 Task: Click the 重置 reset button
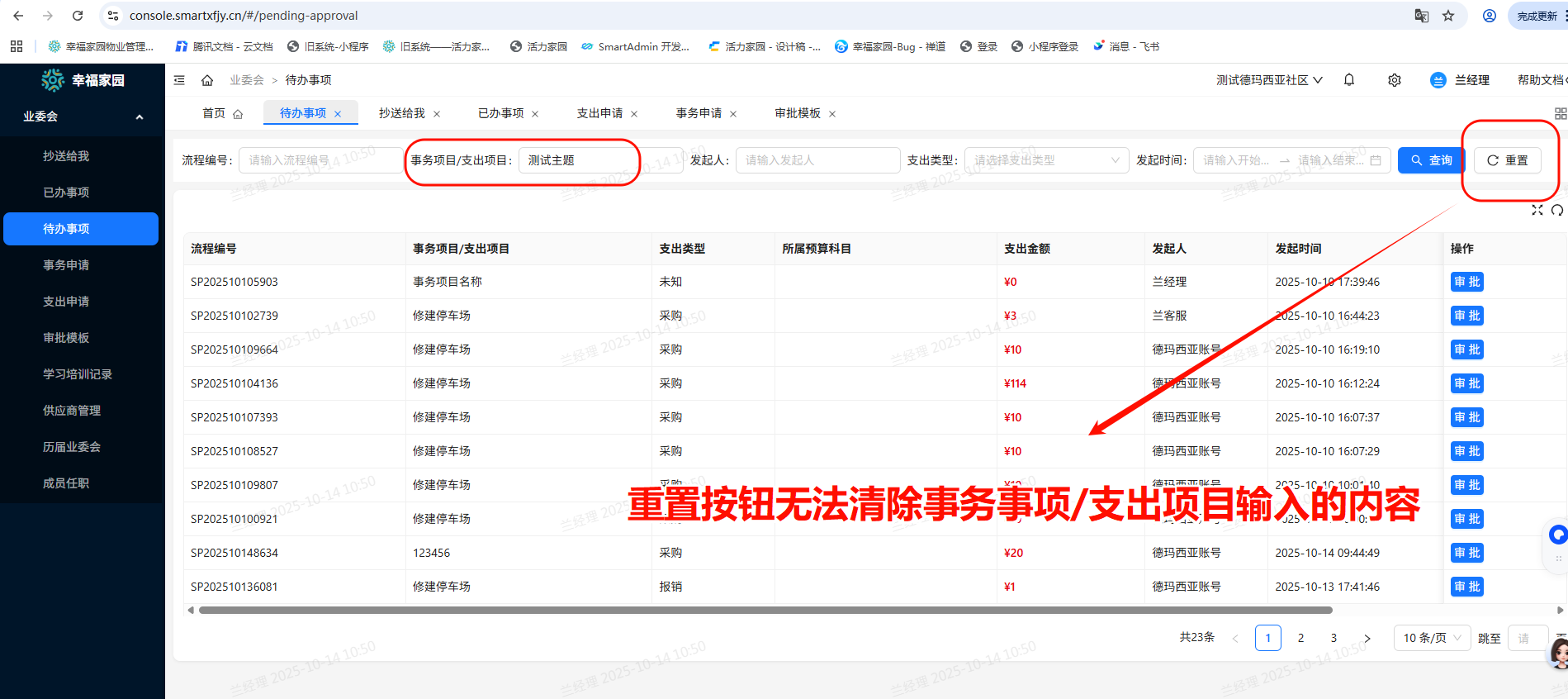pyautogui.click(x=1507, y=160)
